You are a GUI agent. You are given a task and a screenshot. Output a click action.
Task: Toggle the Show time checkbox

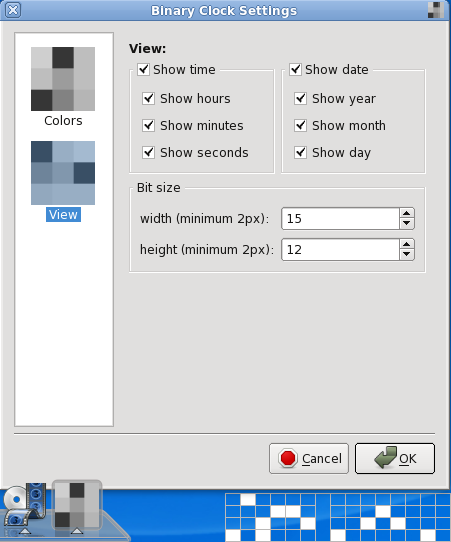click(143, 69)
